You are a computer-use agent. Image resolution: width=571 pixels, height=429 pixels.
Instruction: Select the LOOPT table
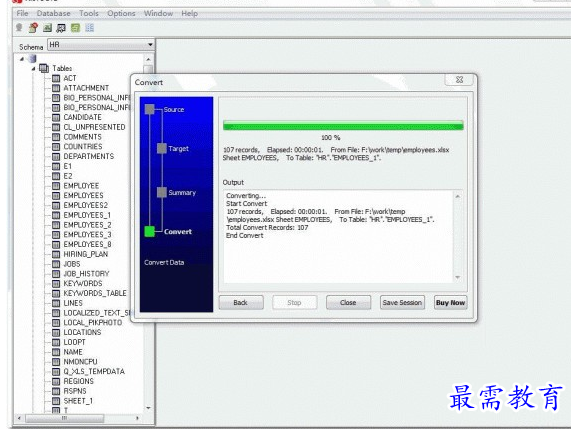[75, 342]
